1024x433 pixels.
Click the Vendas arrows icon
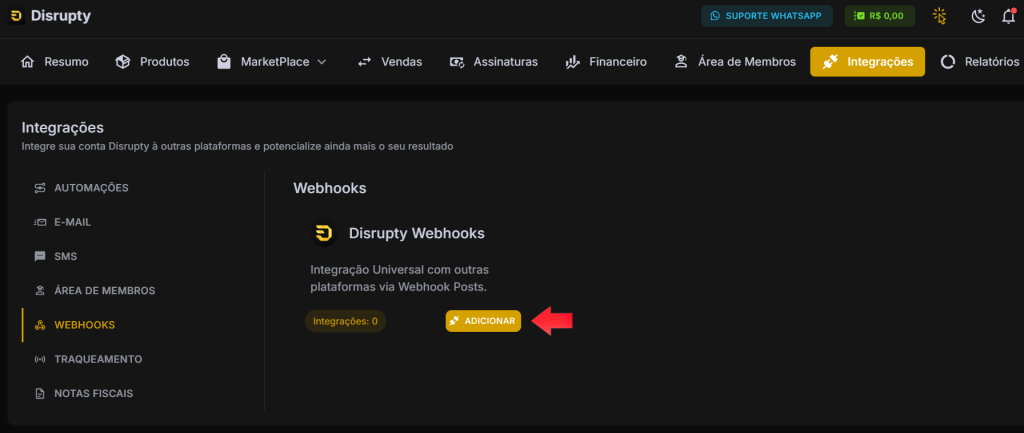click(x=364, y=62)
